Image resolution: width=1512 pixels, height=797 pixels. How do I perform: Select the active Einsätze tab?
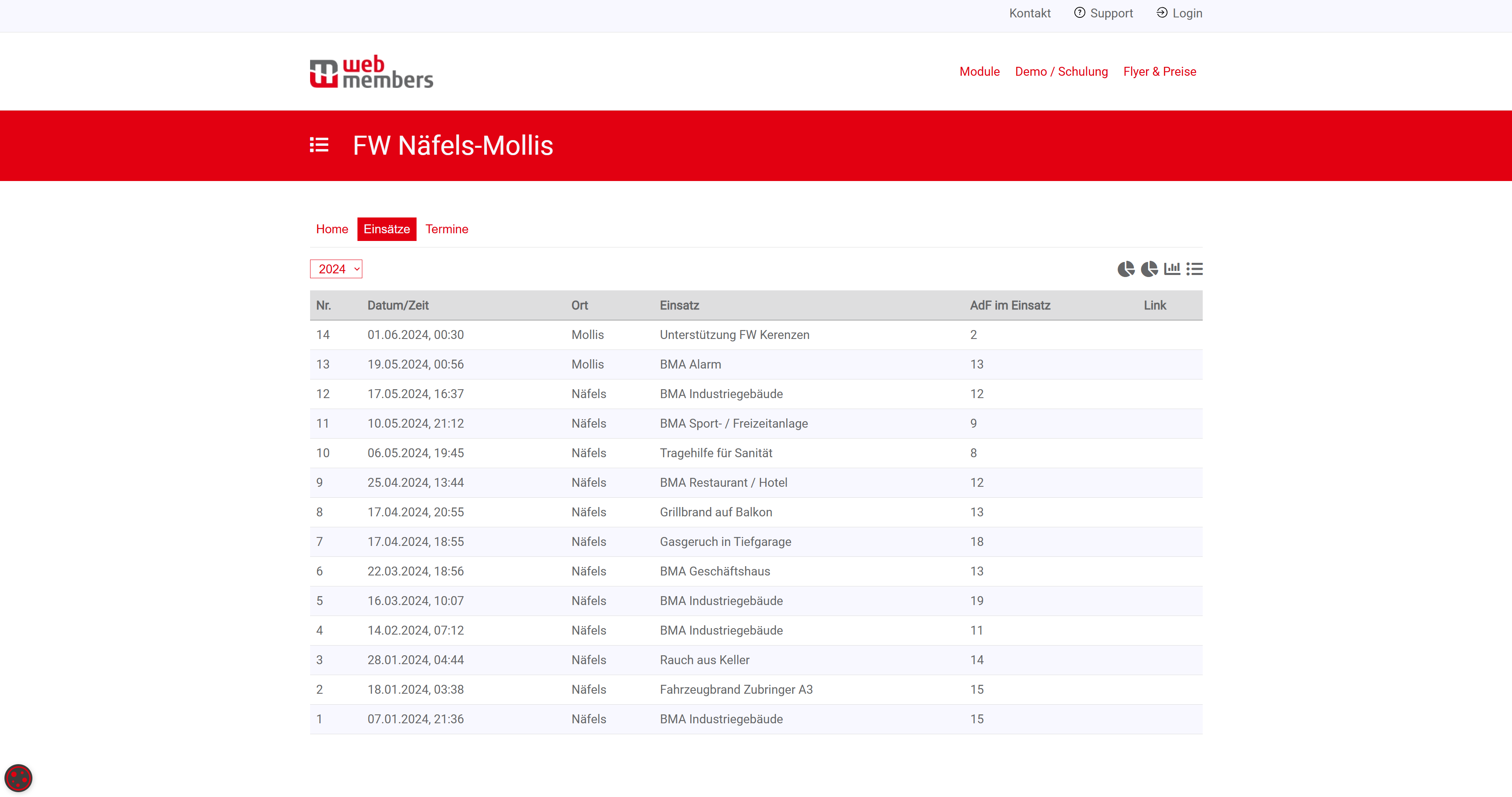tap(386, 229)
